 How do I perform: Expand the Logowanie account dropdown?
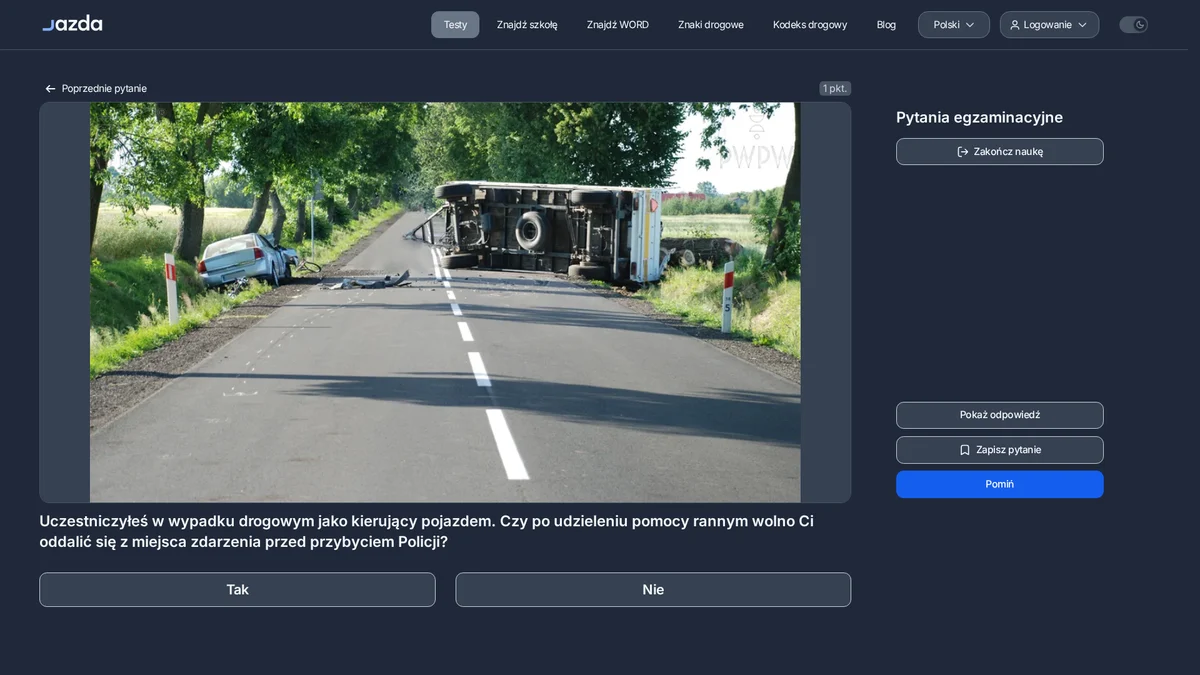click(x=1049, y=25)
